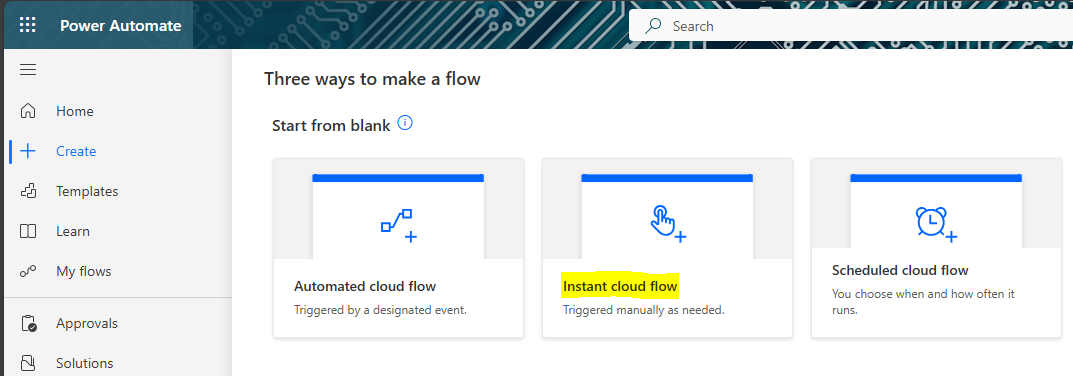Choose Automated cloud flow title
The image size is (1073, 376).
click(365, 286)
